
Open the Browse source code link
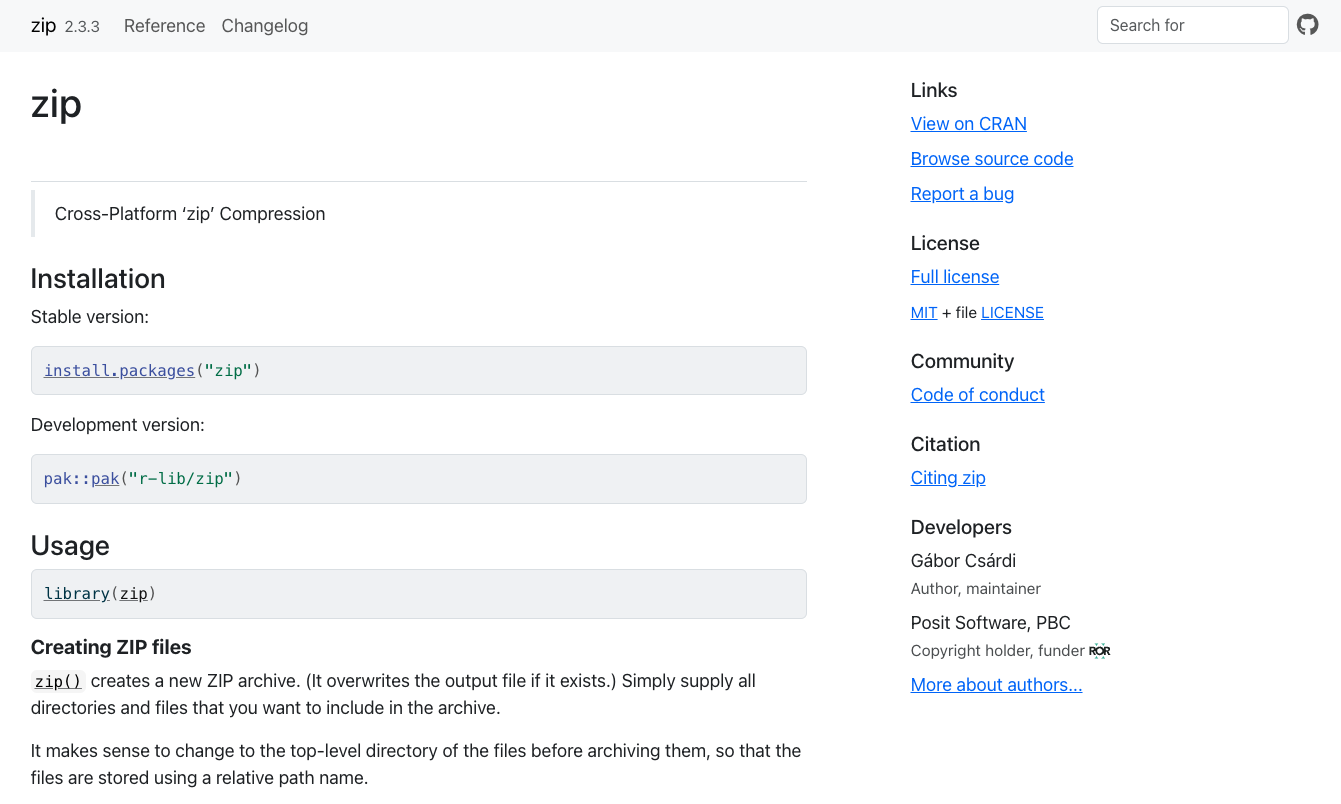[991, 159]
